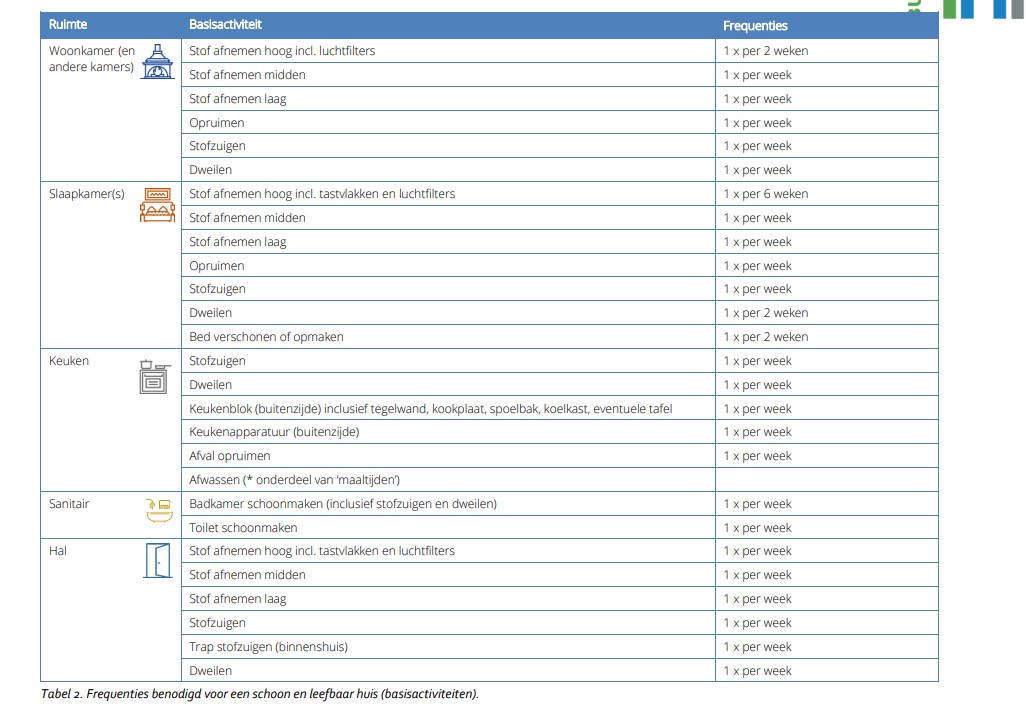Image resolution: width=1026 pixels, height=723 pixels.
Task: Select the 'Badkamer schoonmaken' activity cell
Action: click(x=342, y=504)
